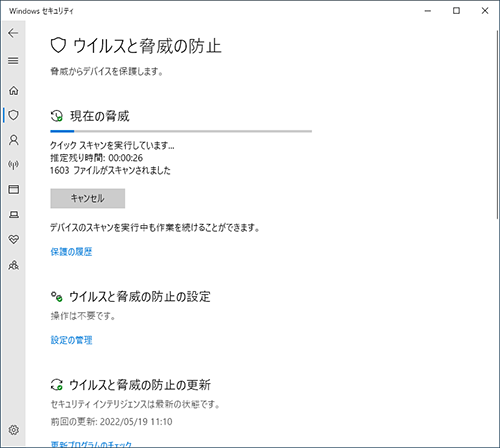Maximize the Windows セキュリティ window
Screen dimensions: 500x448
(x=456, y=11)
